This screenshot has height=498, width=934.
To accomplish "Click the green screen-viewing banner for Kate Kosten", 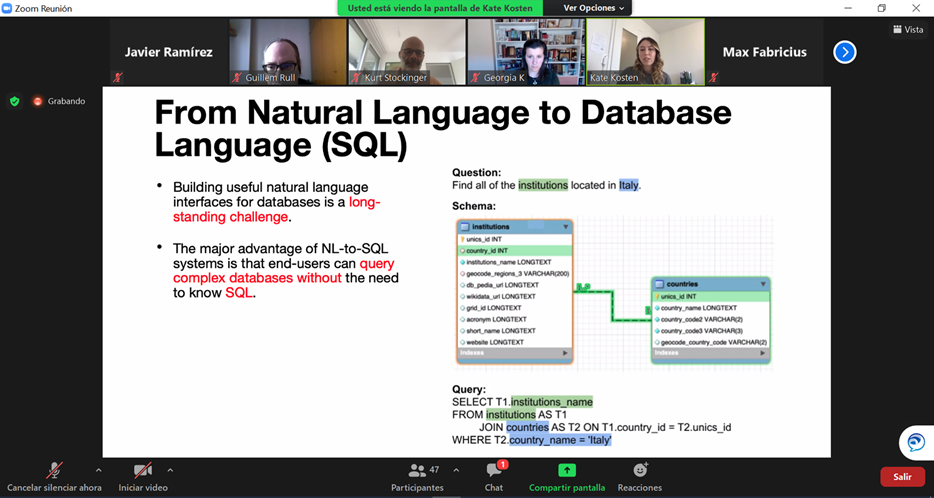I will pyautogui.click(x=440, y=8).
